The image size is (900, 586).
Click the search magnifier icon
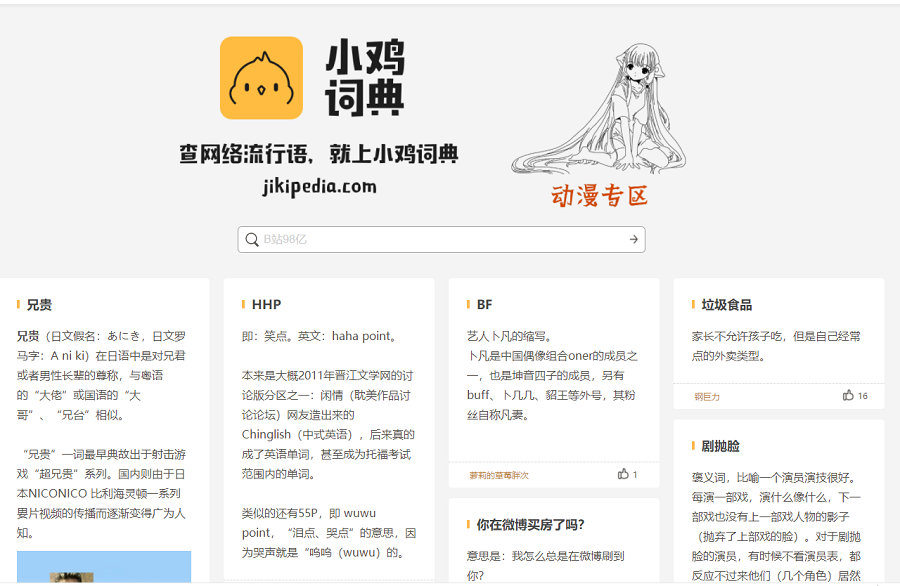coord(252,239)
